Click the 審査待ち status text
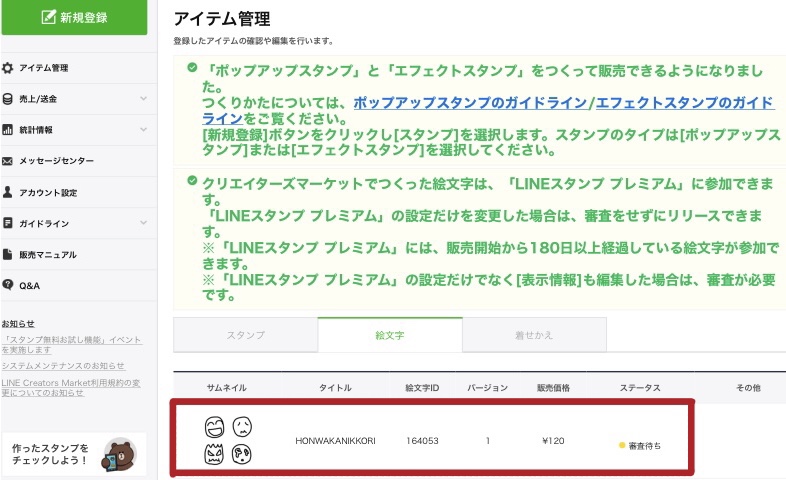The image size is (786, 480). coord(645,445)
